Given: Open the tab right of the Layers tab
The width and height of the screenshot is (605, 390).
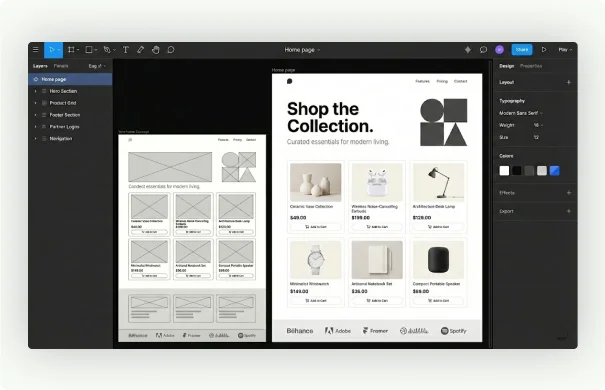Looking at the screenshot, I should pyautogui.click(x=61, y=66).
